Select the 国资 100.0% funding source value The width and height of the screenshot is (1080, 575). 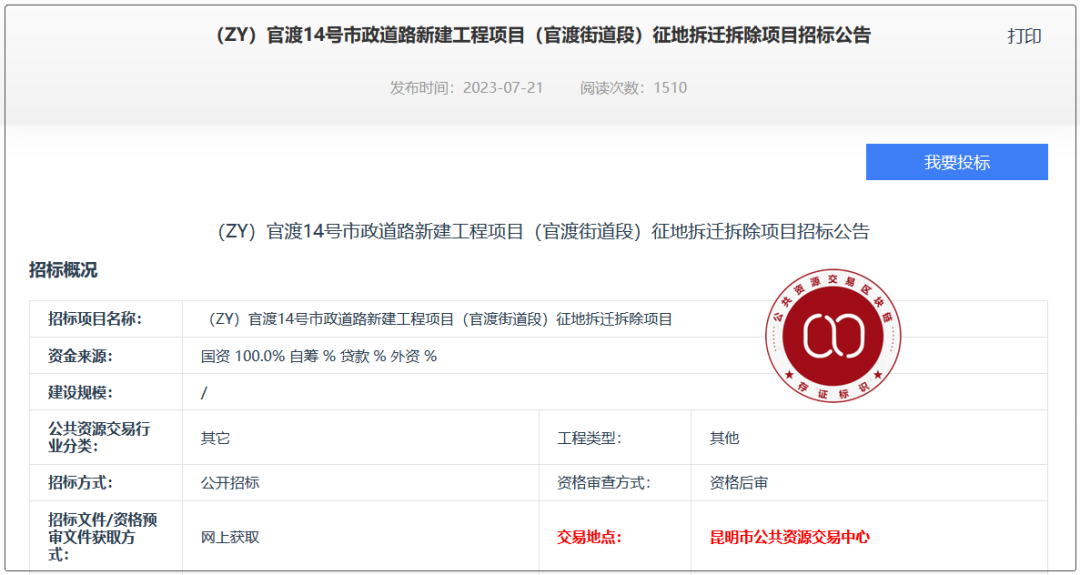(x=319, y=356)
